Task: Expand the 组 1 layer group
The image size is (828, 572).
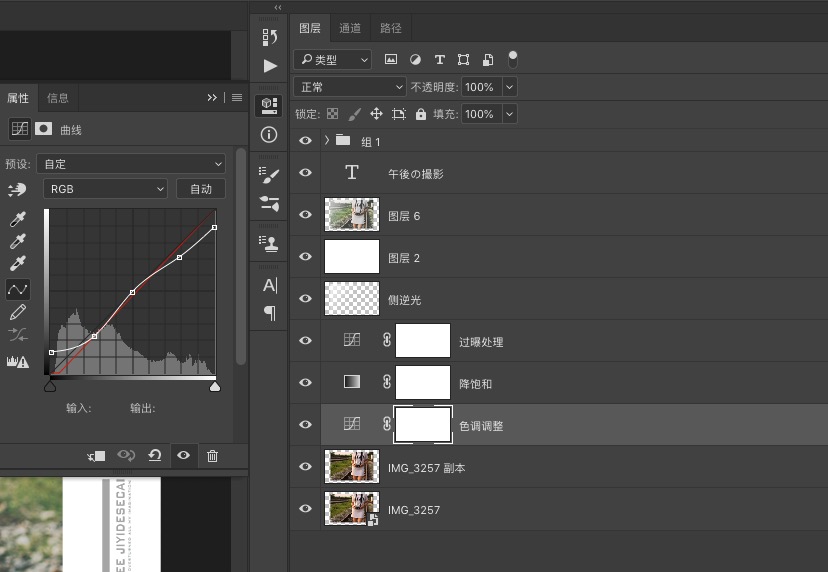Action: 327,141
